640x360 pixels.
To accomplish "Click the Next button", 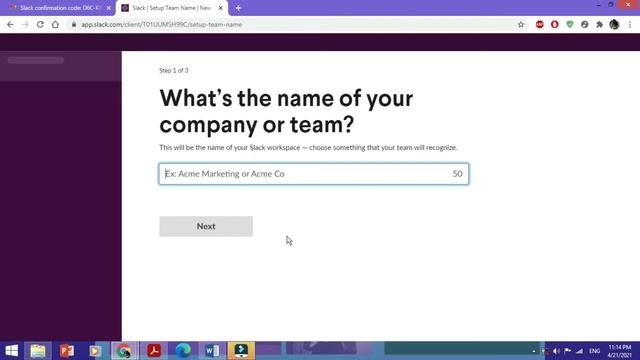I will (206, 226).
